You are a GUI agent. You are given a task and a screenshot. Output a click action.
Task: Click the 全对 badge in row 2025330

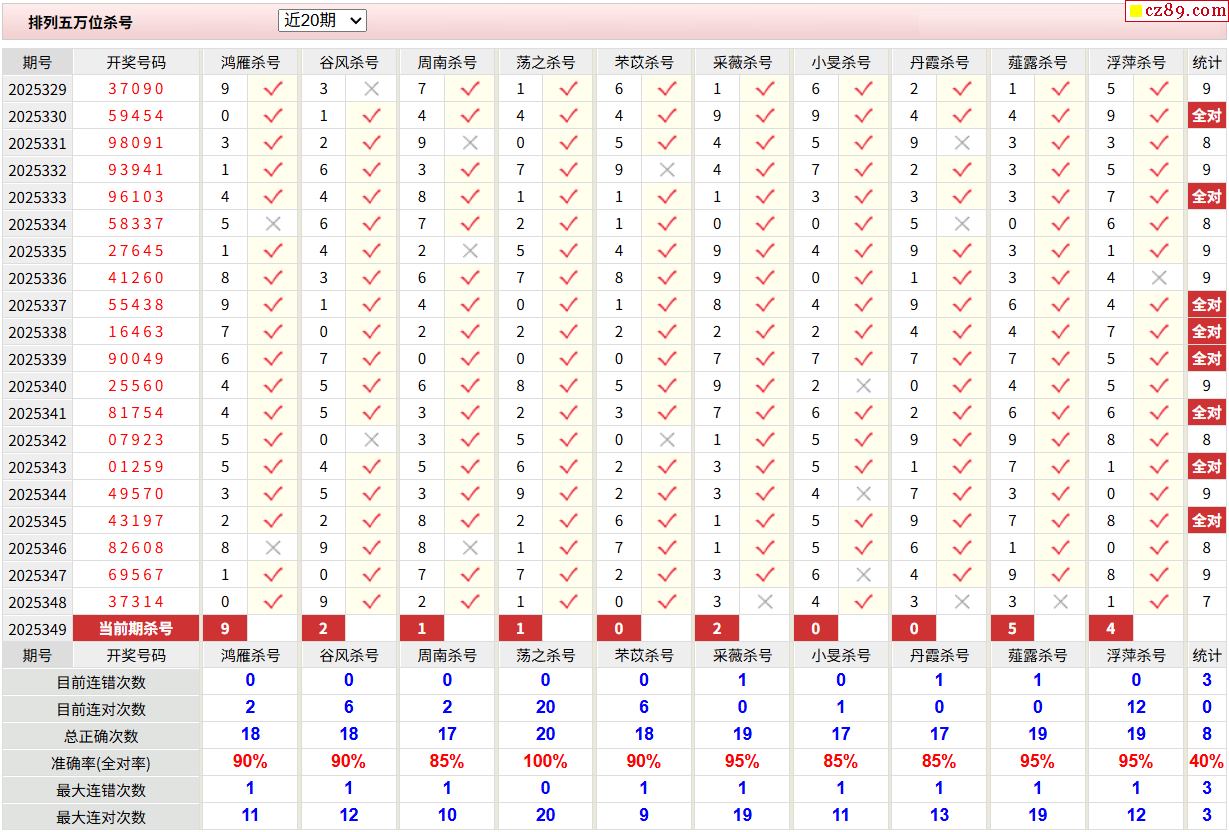point(1207,116)
